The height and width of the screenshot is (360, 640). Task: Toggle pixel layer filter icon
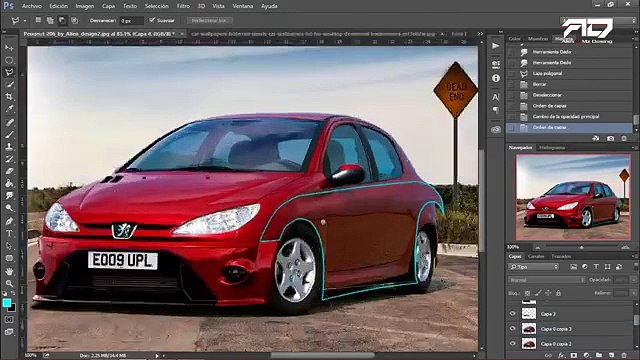(x=573, y=267)
